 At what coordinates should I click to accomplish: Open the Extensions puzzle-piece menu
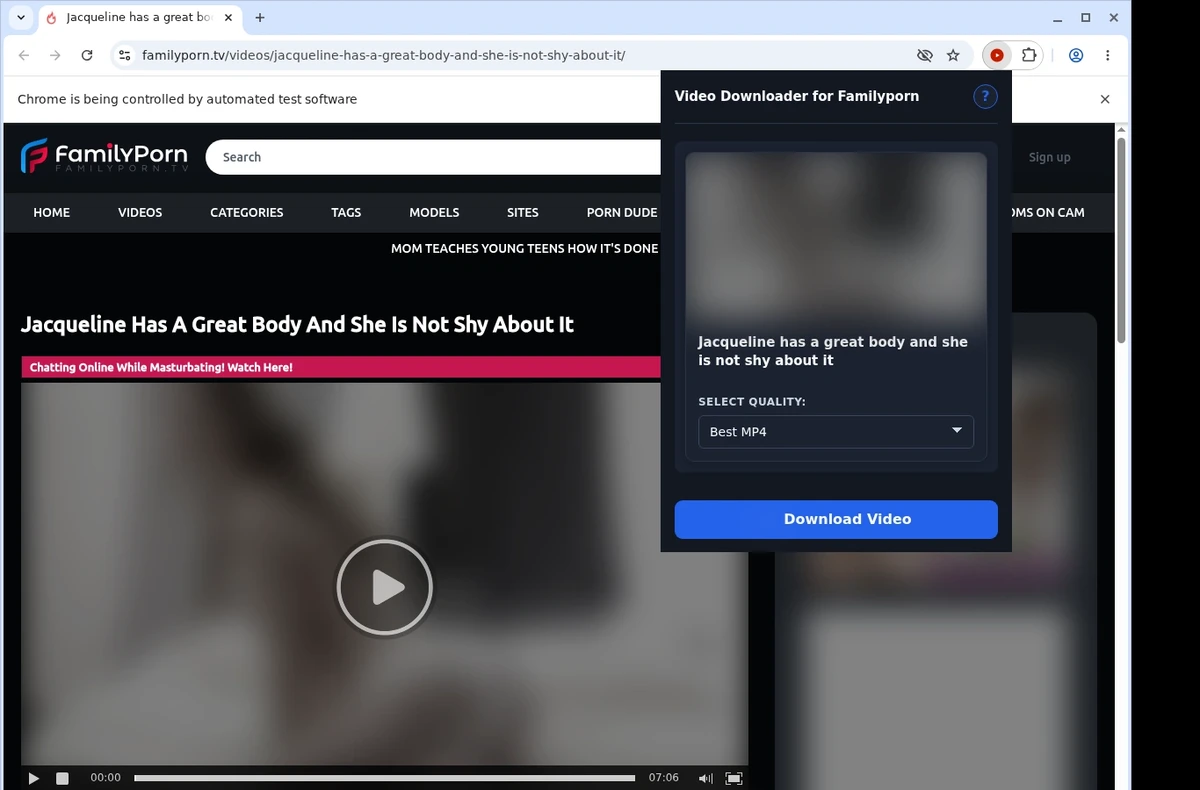pyautogui.click(x=1029, y=56)
